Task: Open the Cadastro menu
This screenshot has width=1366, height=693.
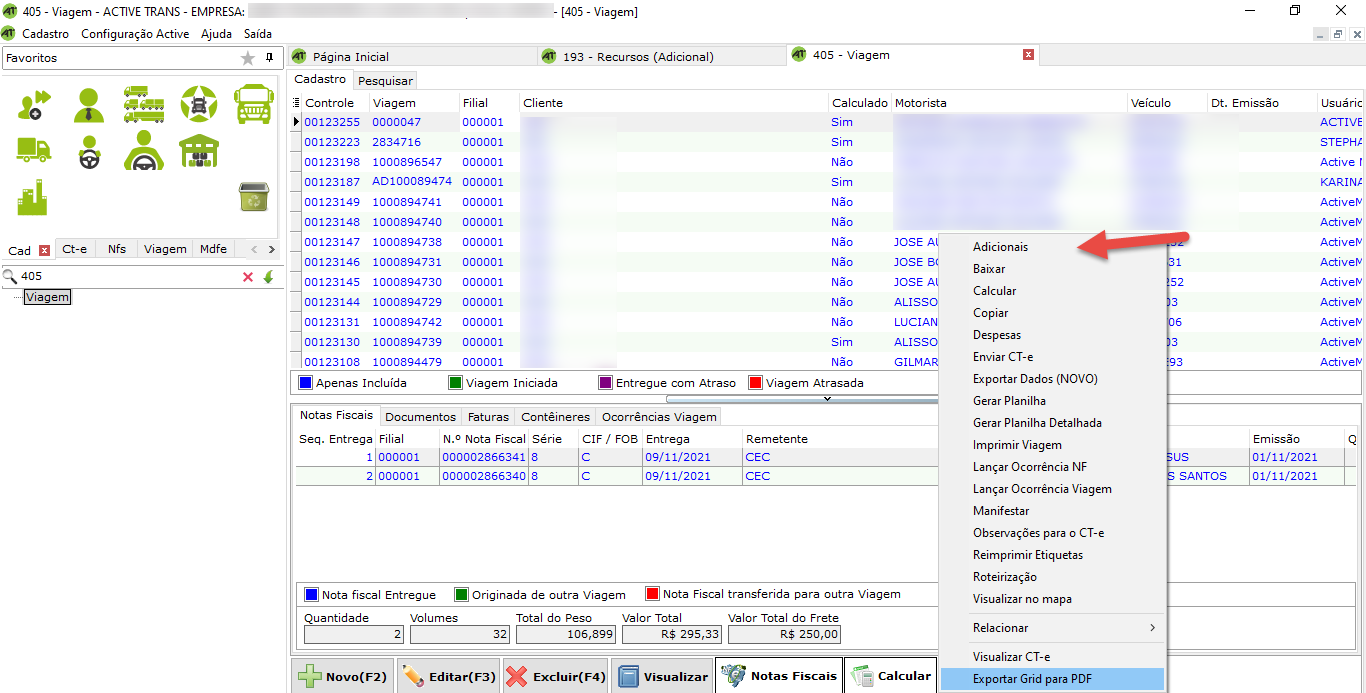Action: click(x=46, y=33)
